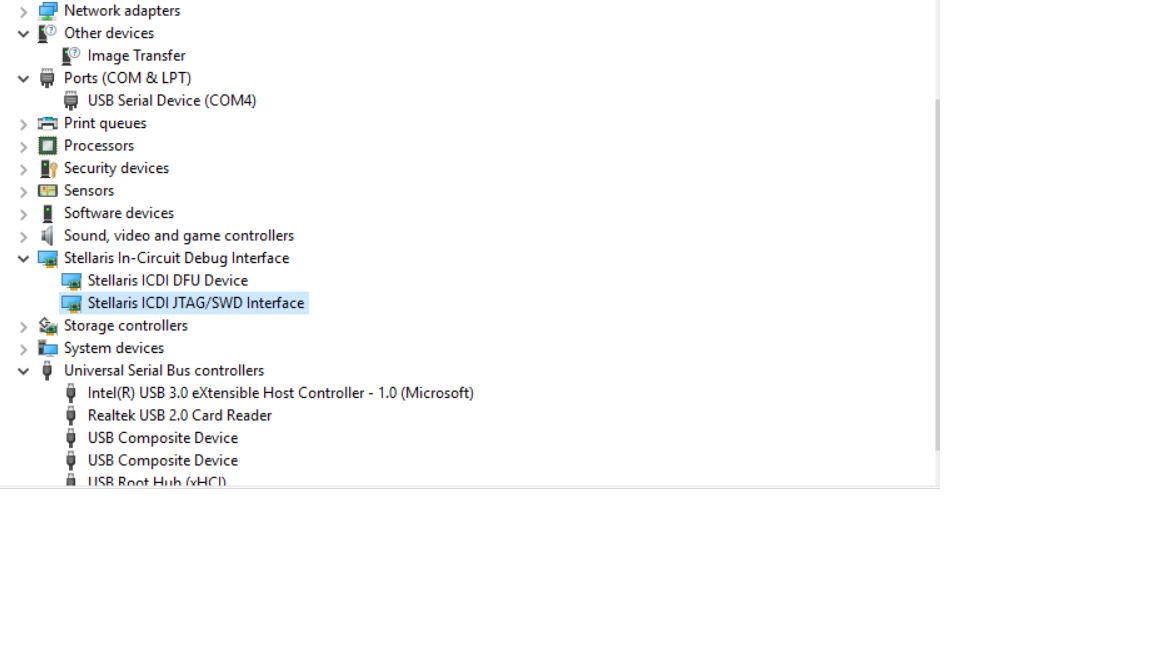This screenshot has height=648, width=1152.
Task: Click the Security devices key icon
Action: [47, 169]
